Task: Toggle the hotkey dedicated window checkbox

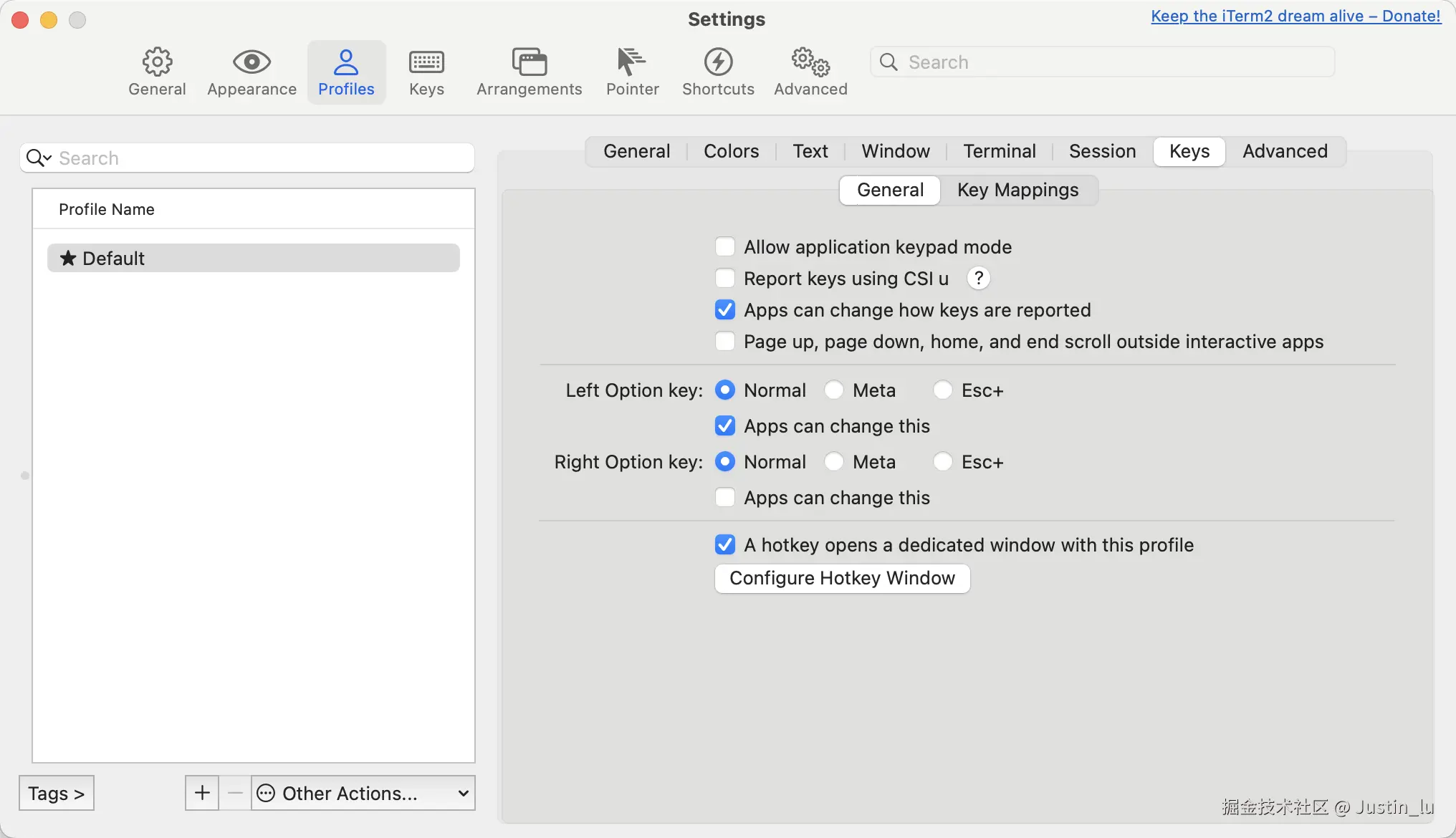Action: 725,545
